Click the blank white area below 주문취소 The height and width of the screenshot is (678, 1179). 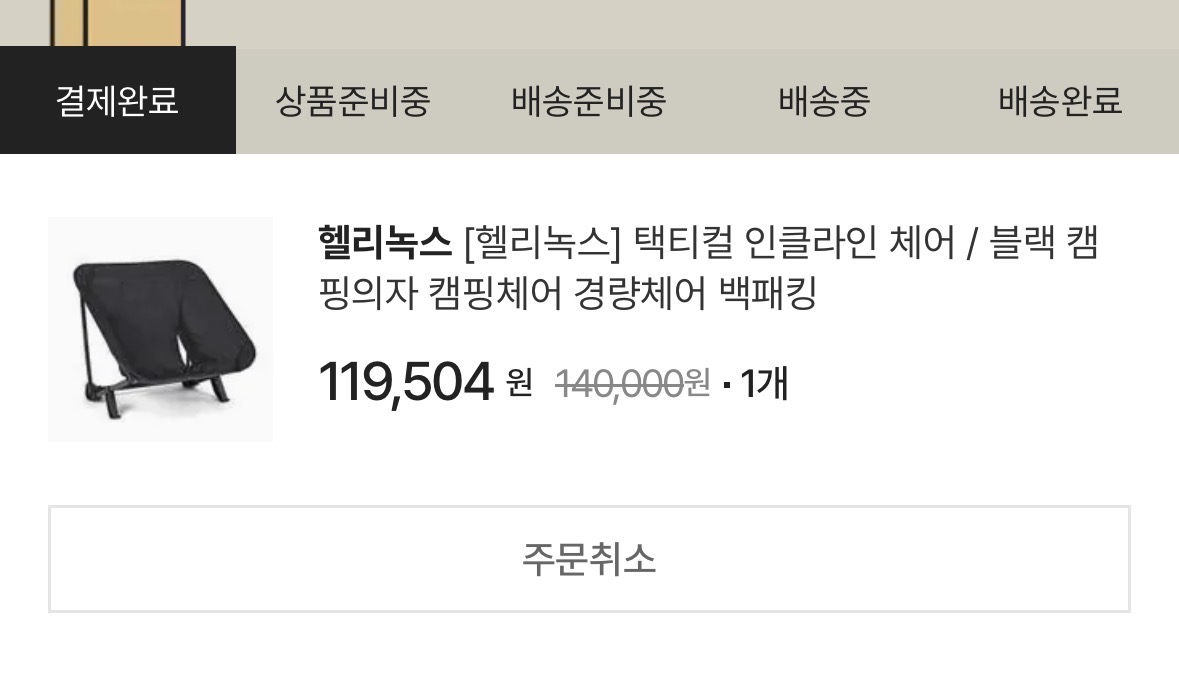tap(590, 646)
